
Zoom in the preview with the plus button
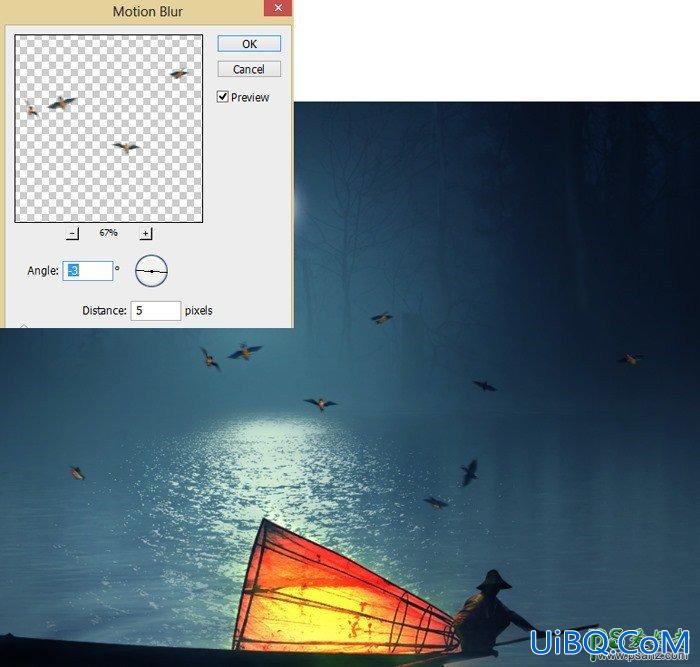pos(146,233)
